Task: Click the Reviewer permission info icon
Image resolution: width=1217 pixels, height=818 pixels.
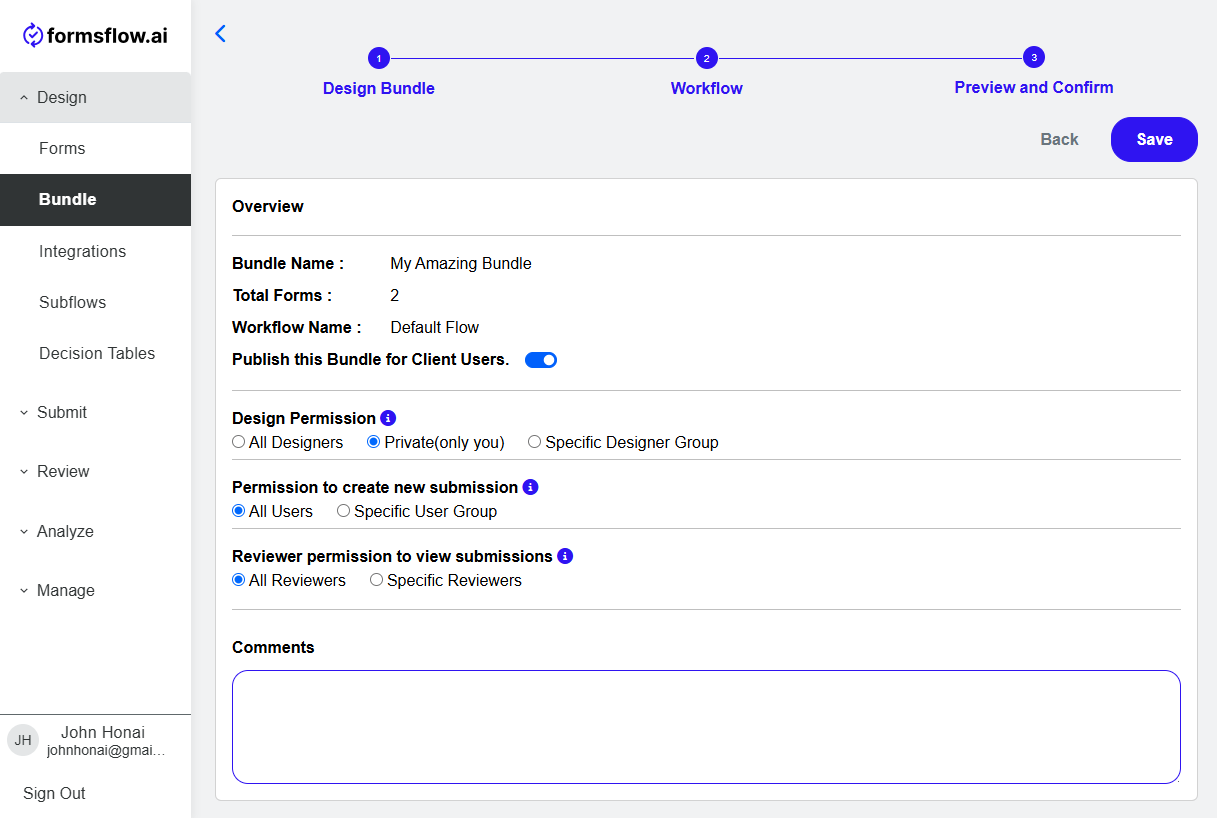Action: pyautogui.click(x=565, y=556)
